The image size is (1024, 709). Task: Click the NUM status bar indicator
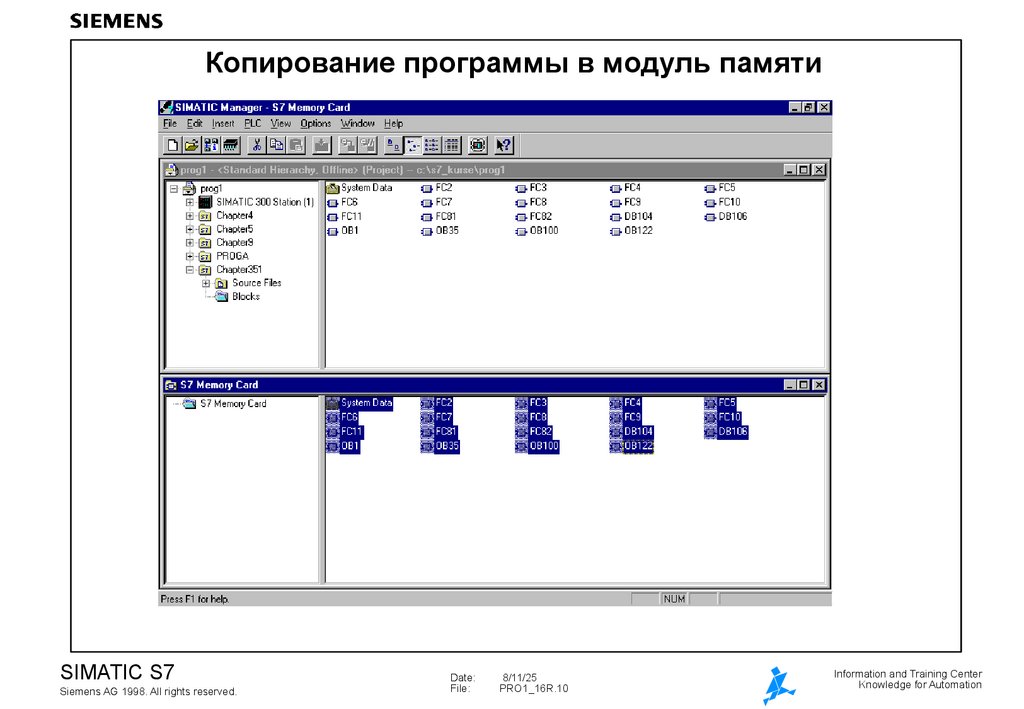tap(674, 599)
